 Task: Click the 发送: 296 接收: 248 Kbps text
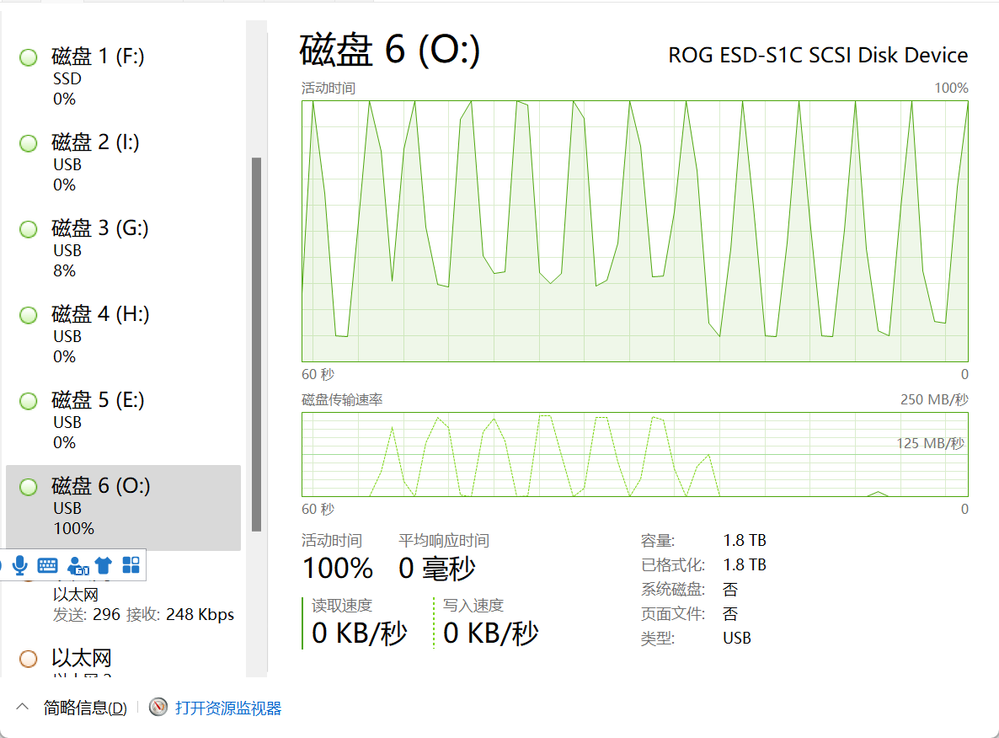click(143, 614)
